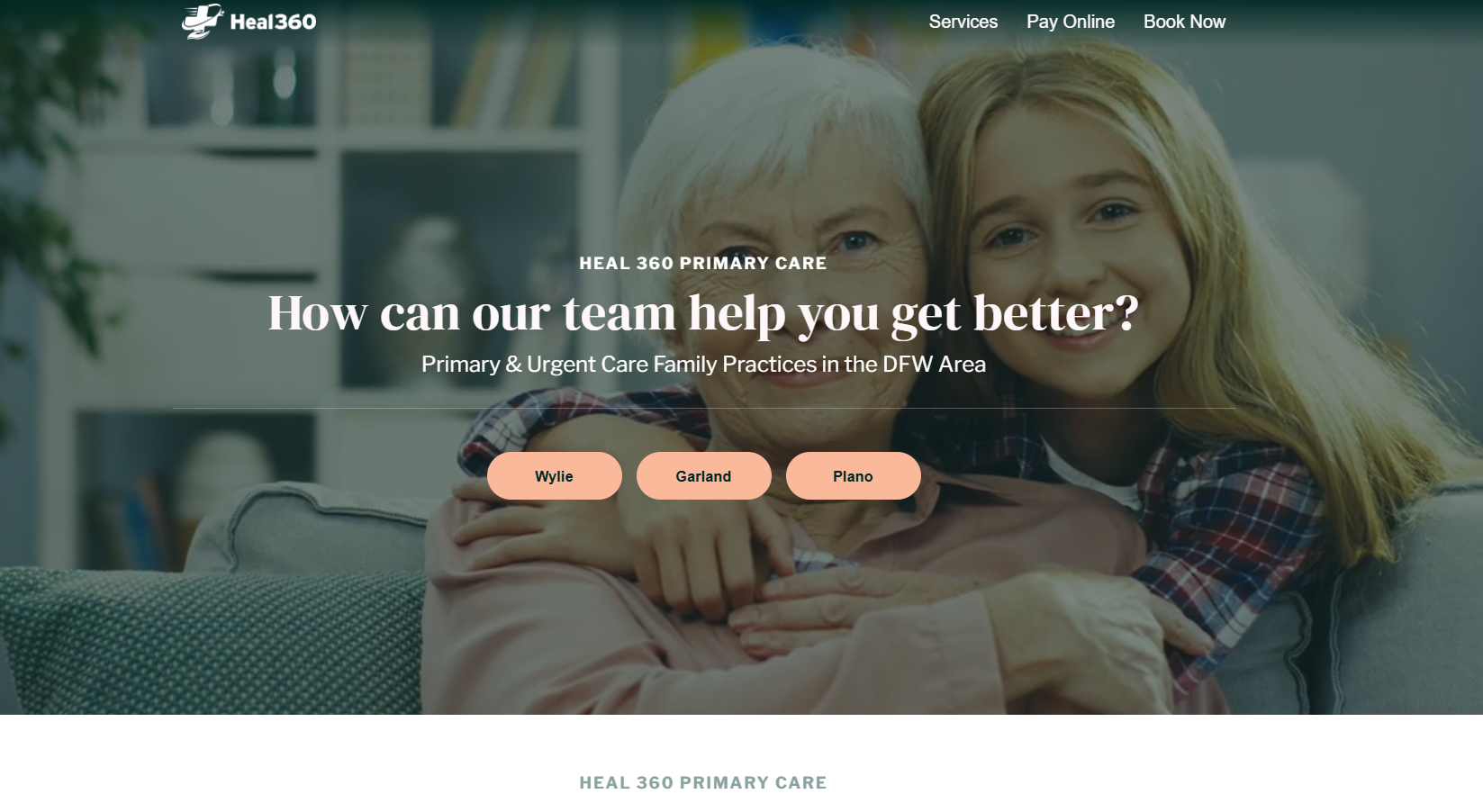Click the Heal360 cross-and-hand logo emblem
1483x812 pixels.
(203, 21)
